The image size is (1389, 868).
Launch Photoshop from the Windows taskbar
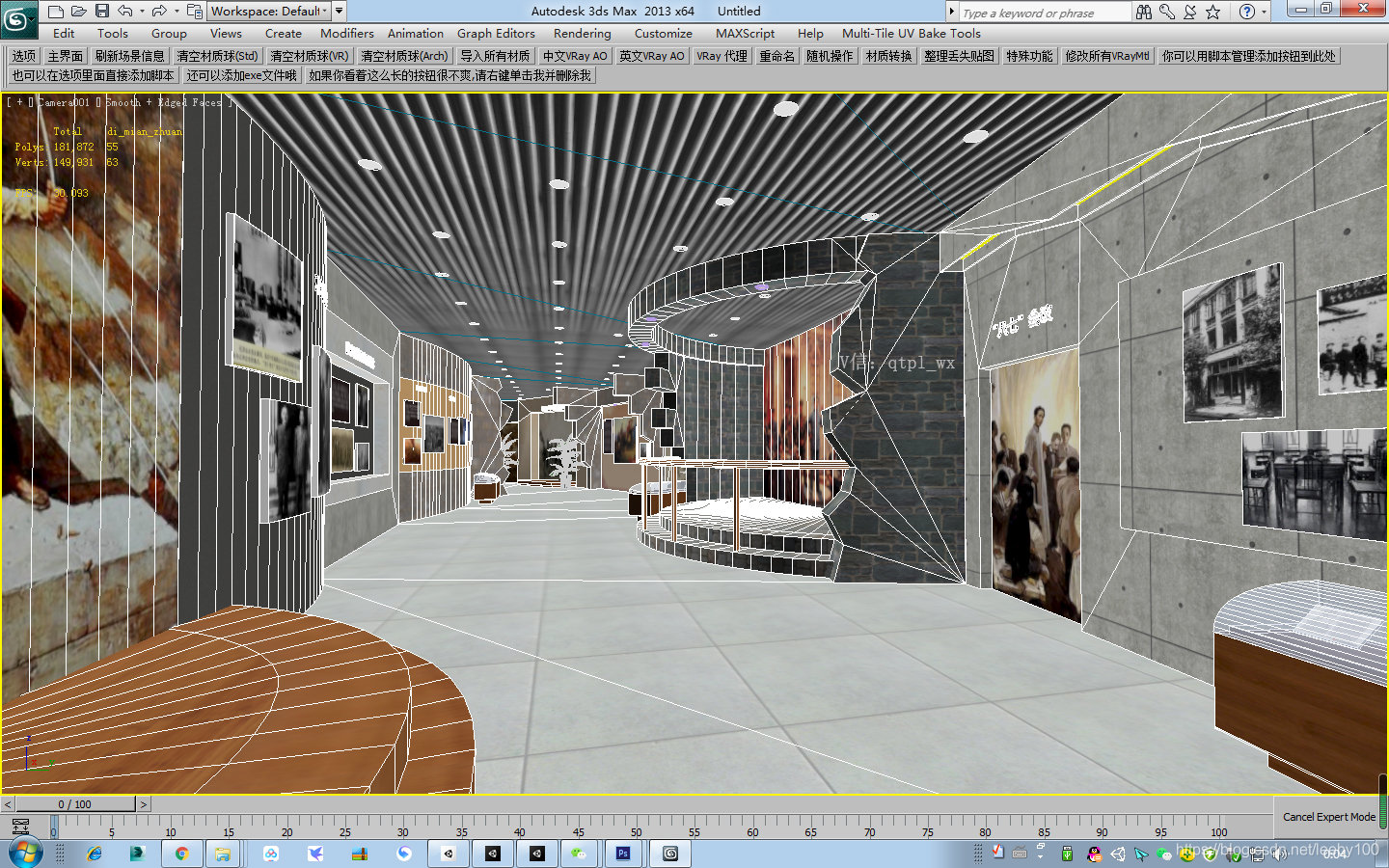point(623,853)
